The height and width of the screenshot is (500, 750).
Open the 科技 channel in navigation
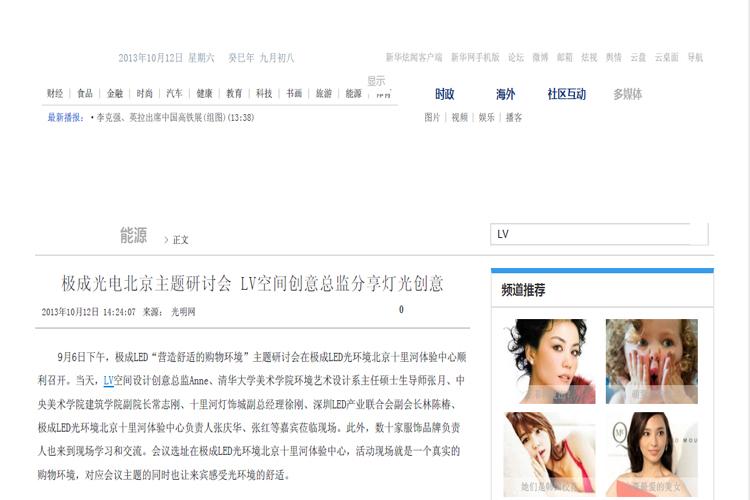pyautogui.click(x=264, y=94)
